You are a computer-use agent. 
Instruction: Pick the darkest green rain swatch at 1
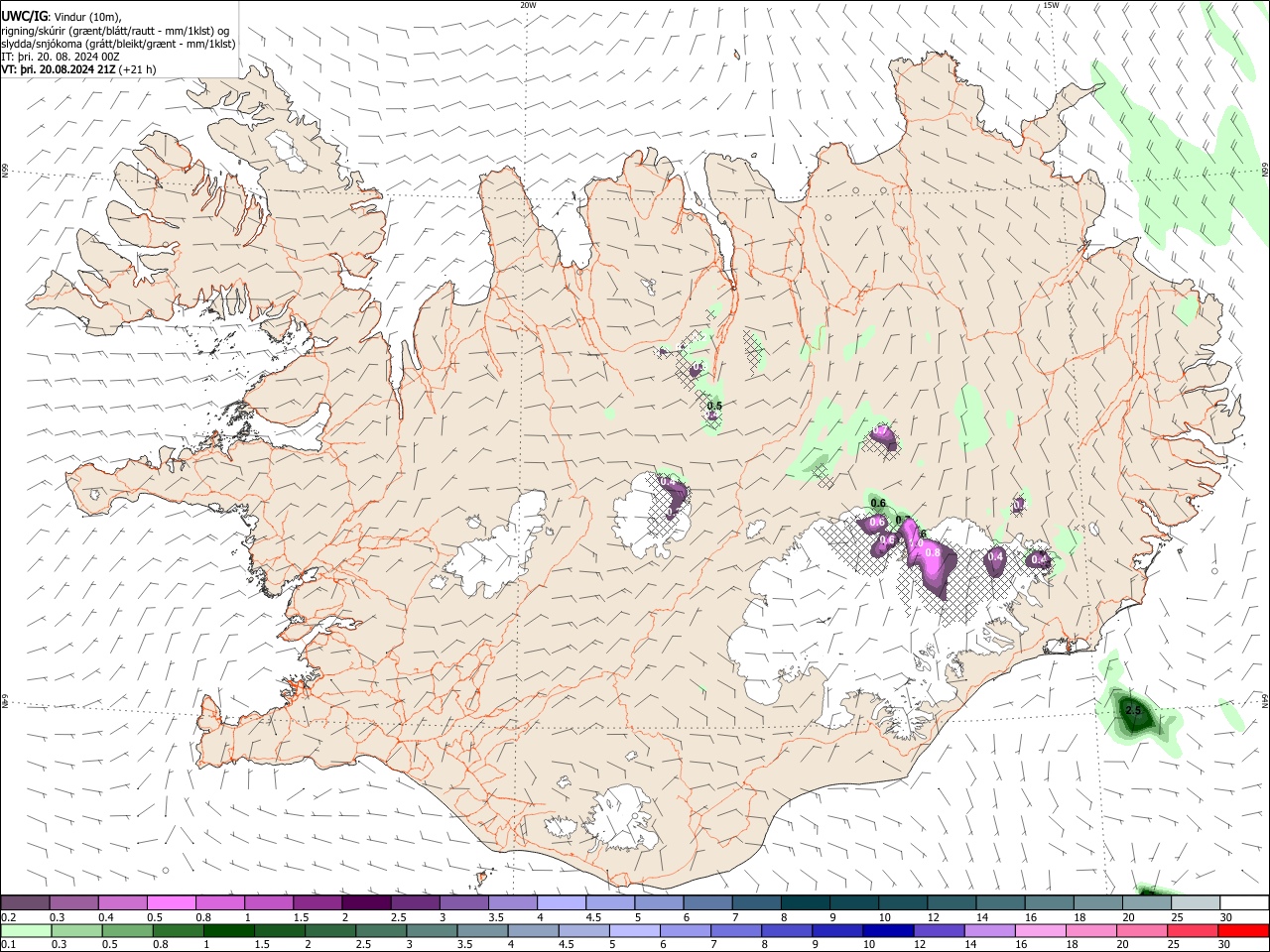pyautogui.click(x=228, y=931)
